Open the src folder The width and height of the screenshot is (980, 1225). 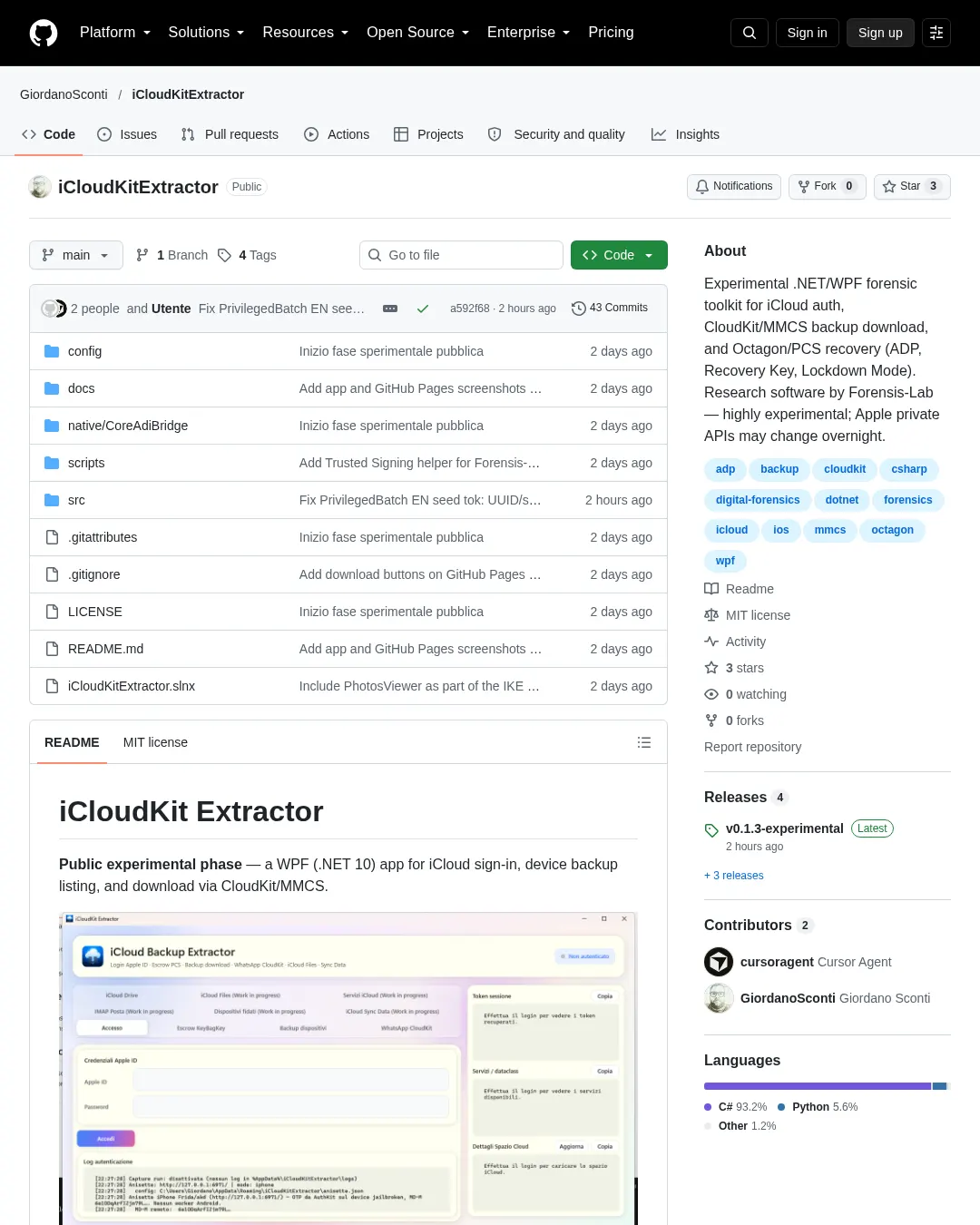(x=76, y=500)
